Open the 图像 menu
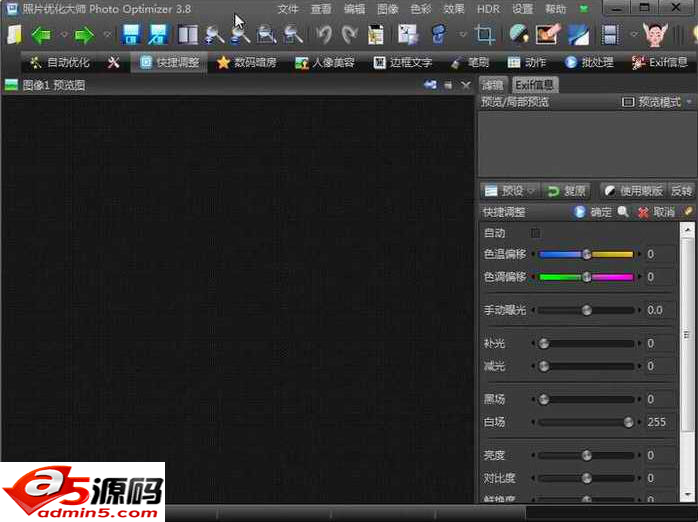The width and height of the screenshot is (698, 522). tap(388, 9)
